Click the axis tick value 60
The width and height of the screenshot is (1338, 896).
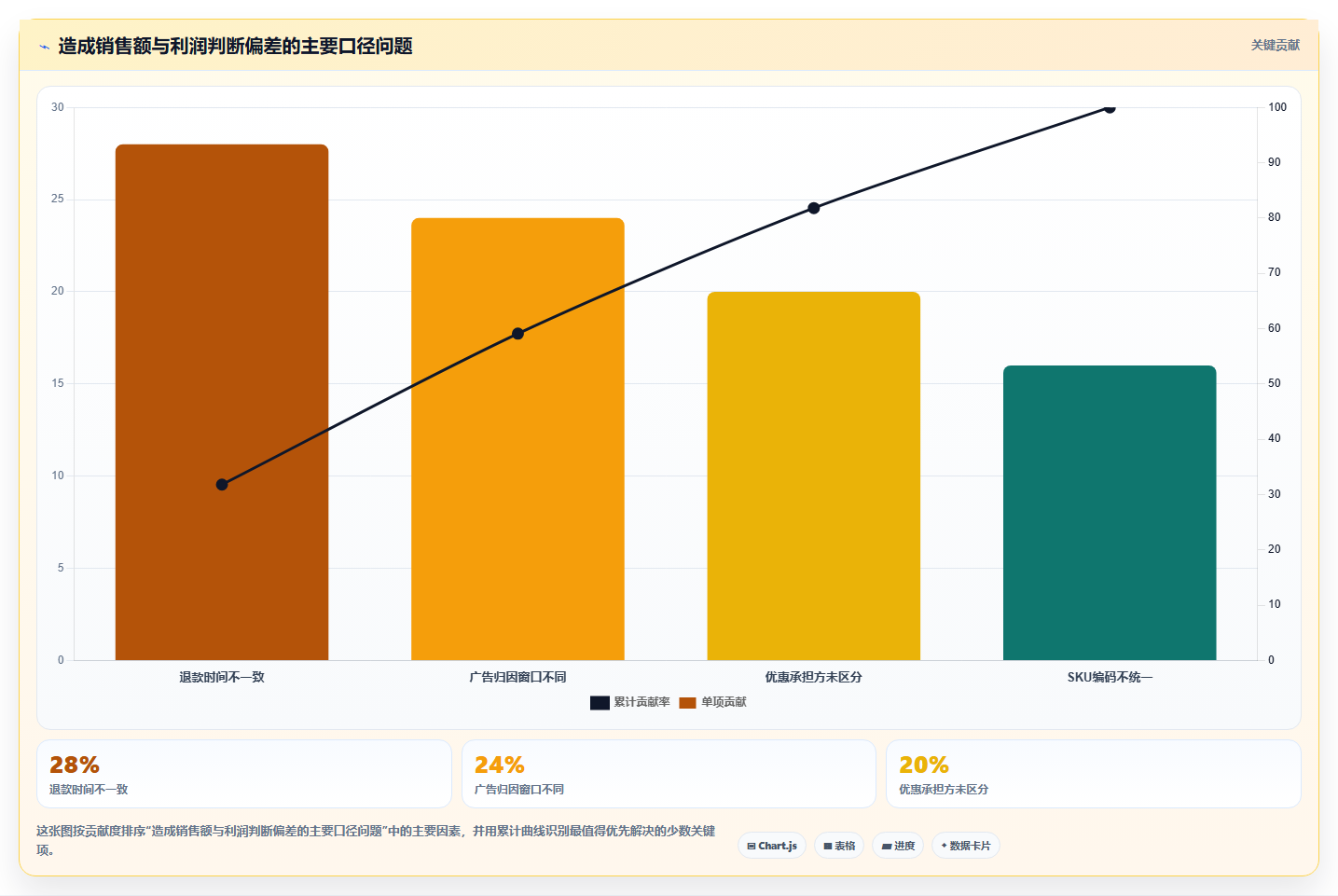pyautogui.click(x=1275, y=328)
